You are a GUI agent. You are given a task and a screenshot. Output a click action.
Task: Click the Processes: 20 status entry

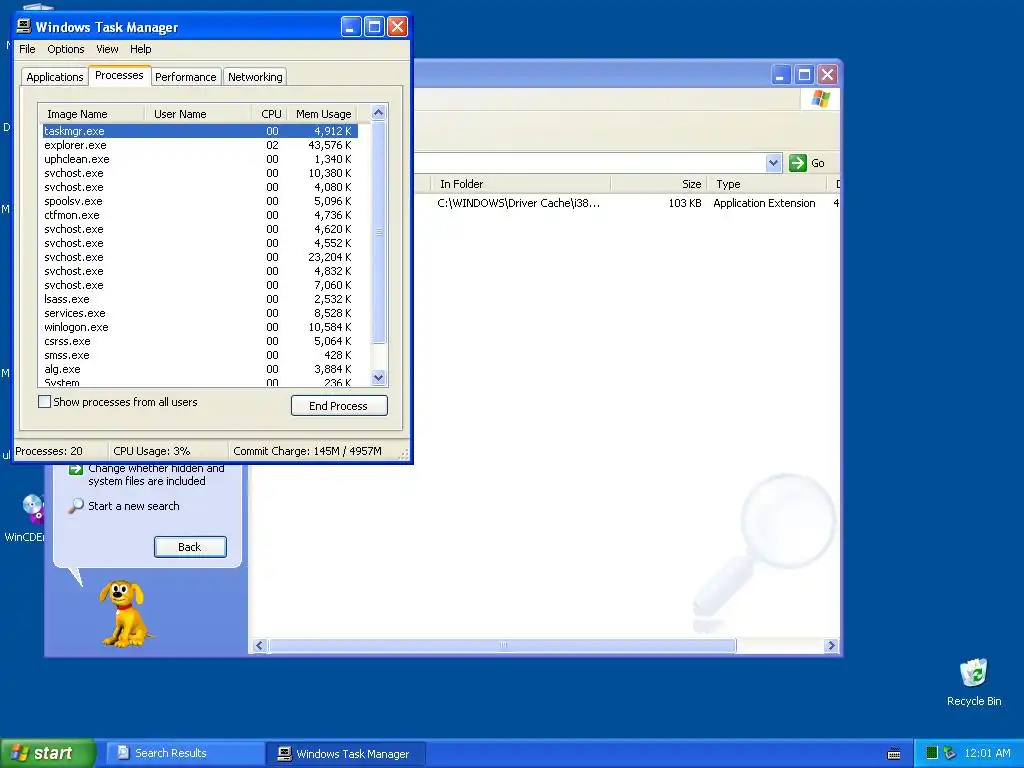[49, 451]
